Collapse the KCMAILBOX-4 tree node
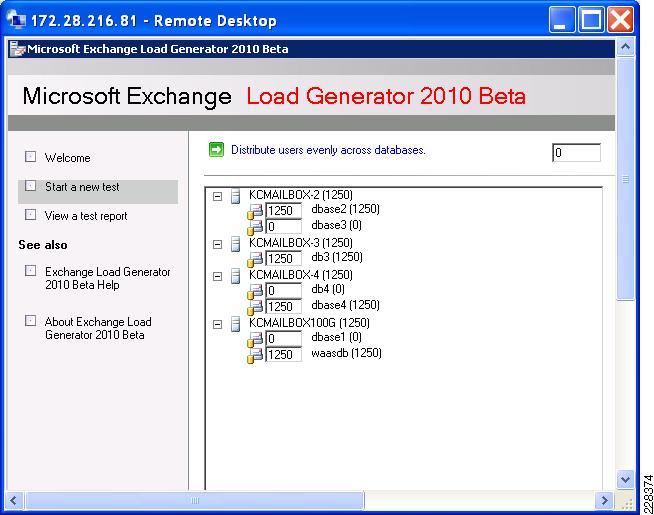 pos(217,276)
